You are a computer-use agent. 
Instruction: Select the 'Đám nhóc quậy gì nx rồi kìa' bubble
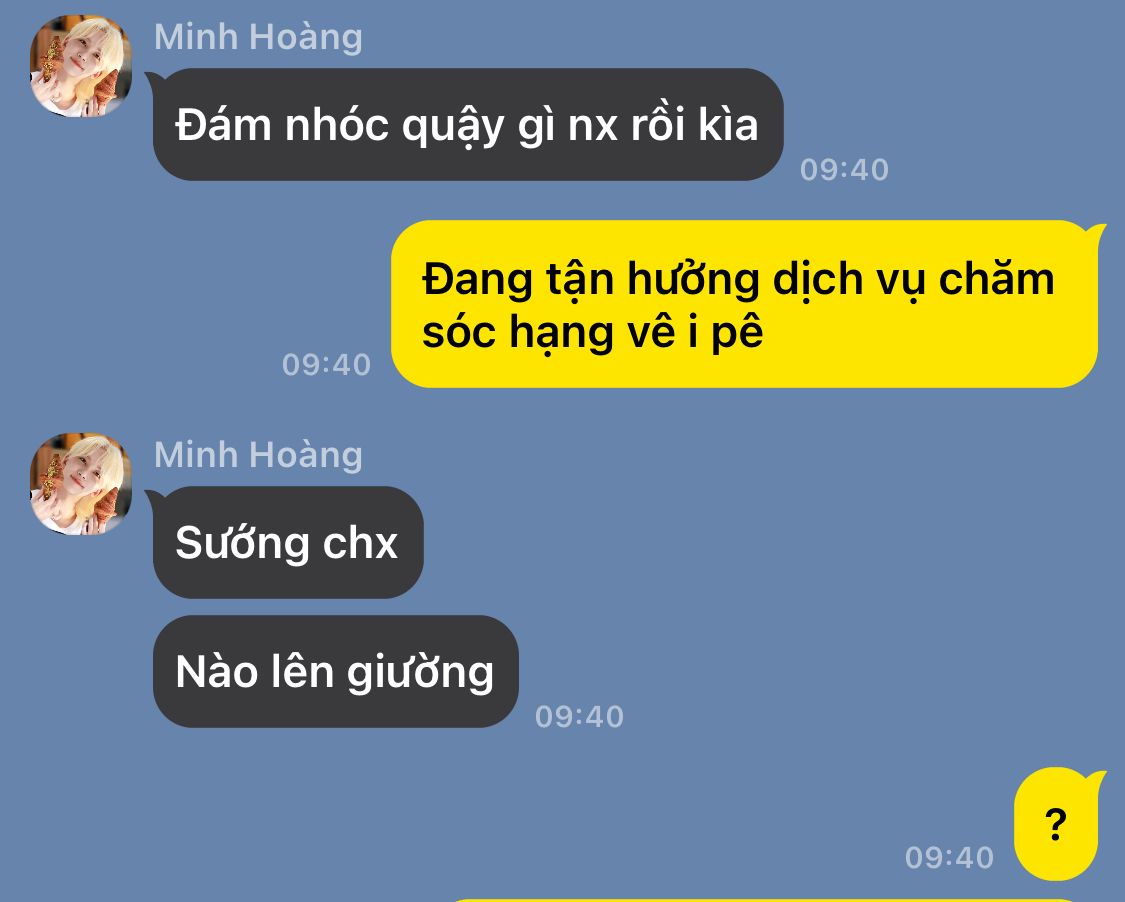tap(468, 125)
